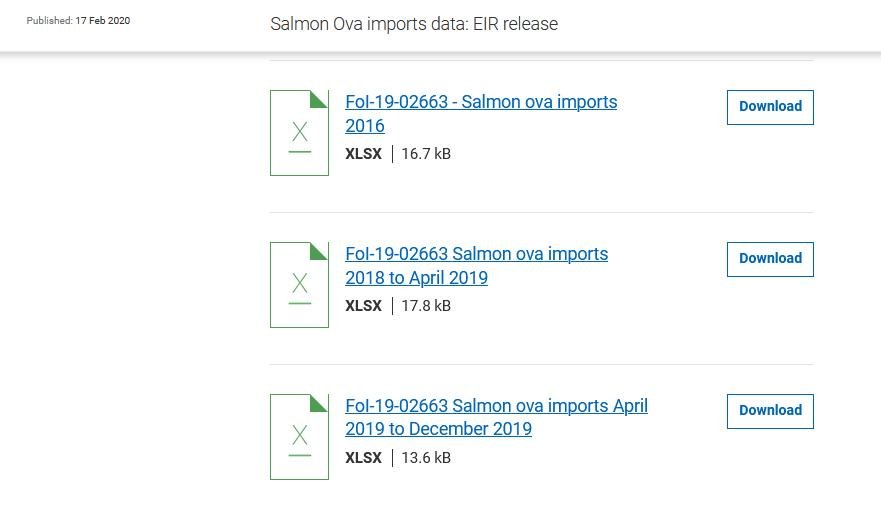
Task: Click the published date 17 Feb 2020
Action: pos(103,21)
